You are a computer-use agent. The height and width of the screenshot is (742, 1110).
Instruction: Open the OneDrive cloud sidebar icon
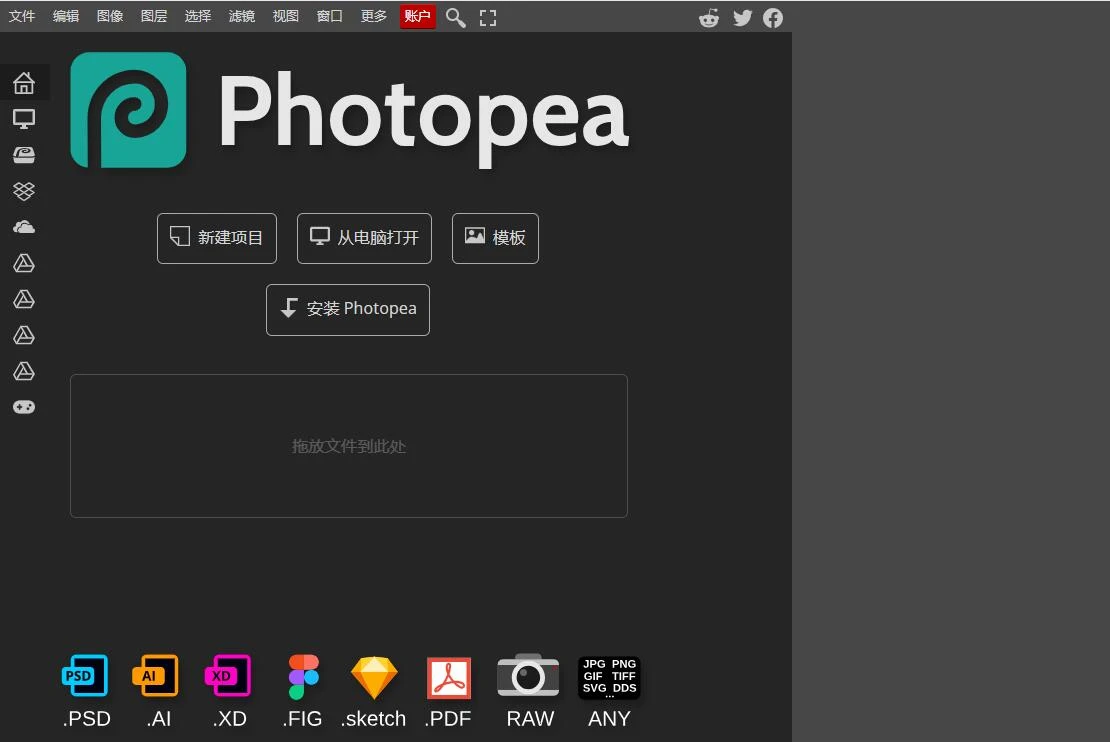(x=24, y=227)
